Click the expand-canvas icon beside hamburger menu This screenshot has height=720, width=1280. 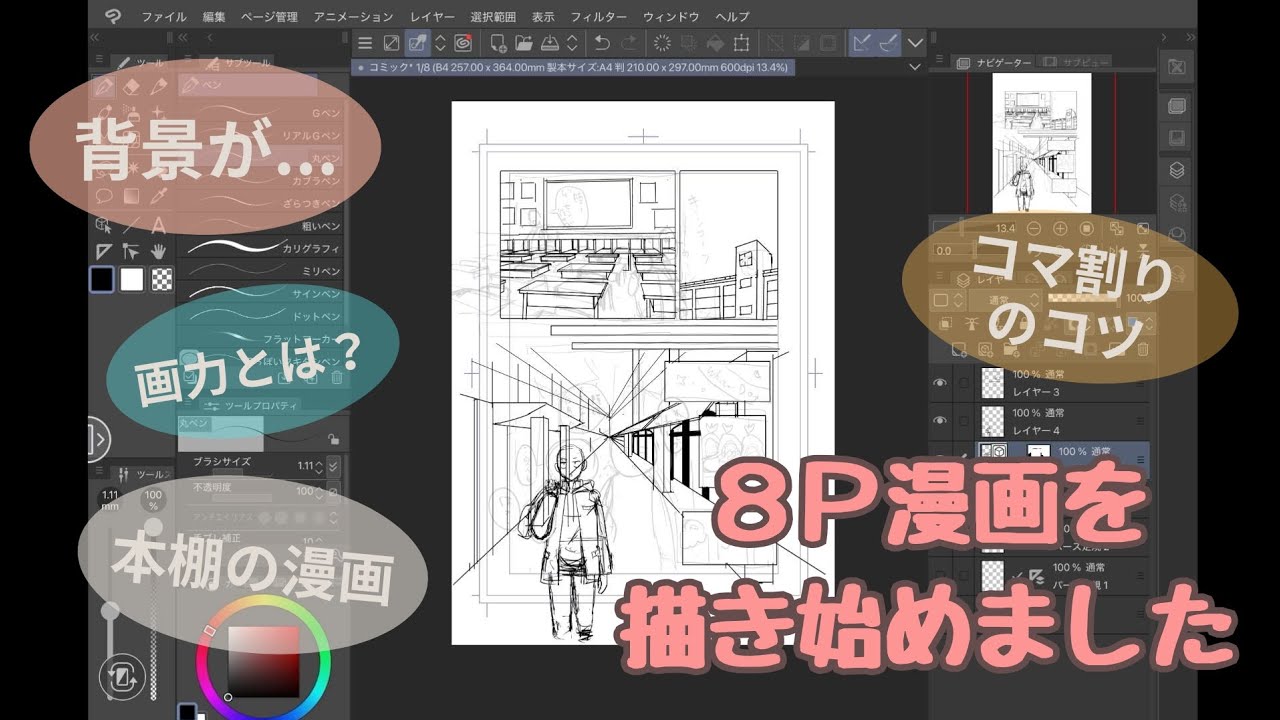(392, 43)
